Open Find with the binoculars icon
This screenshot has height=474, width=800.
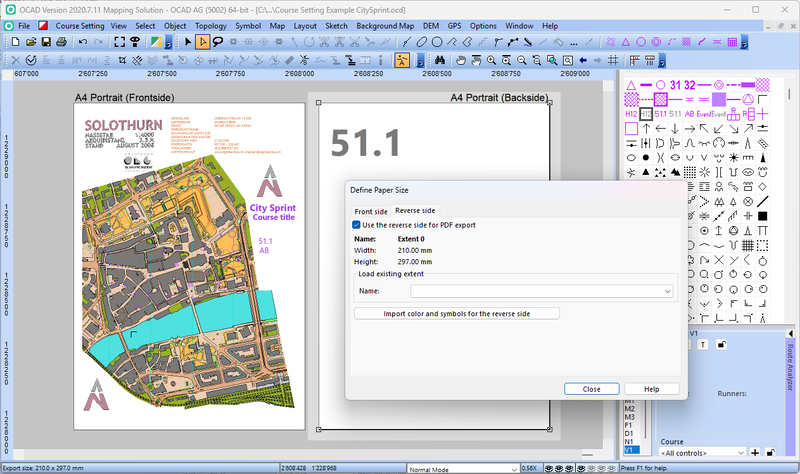point(440,60)
